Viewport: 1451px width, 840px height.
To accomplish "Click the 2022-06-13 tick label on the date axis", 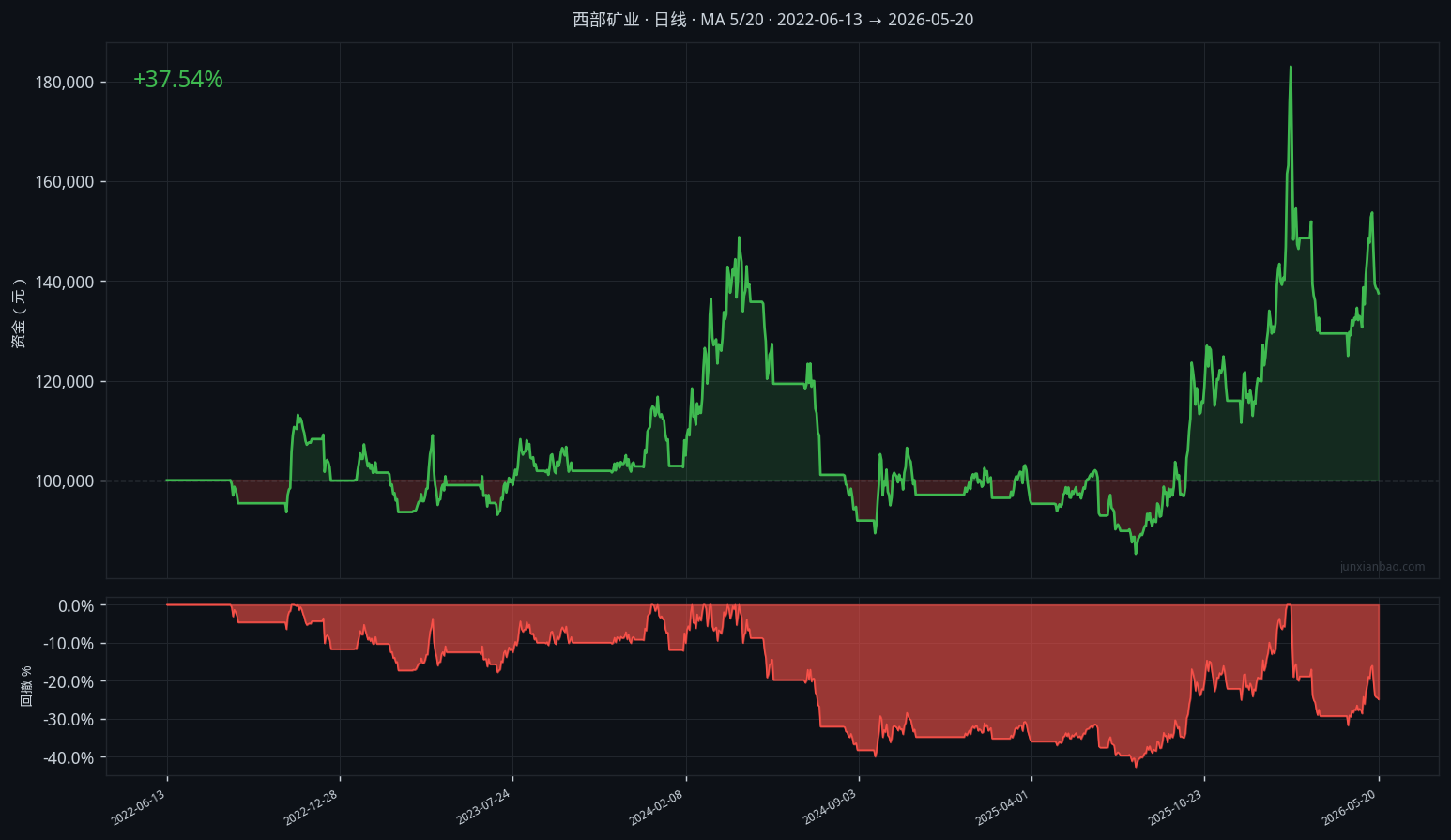I will click(138, 807).
